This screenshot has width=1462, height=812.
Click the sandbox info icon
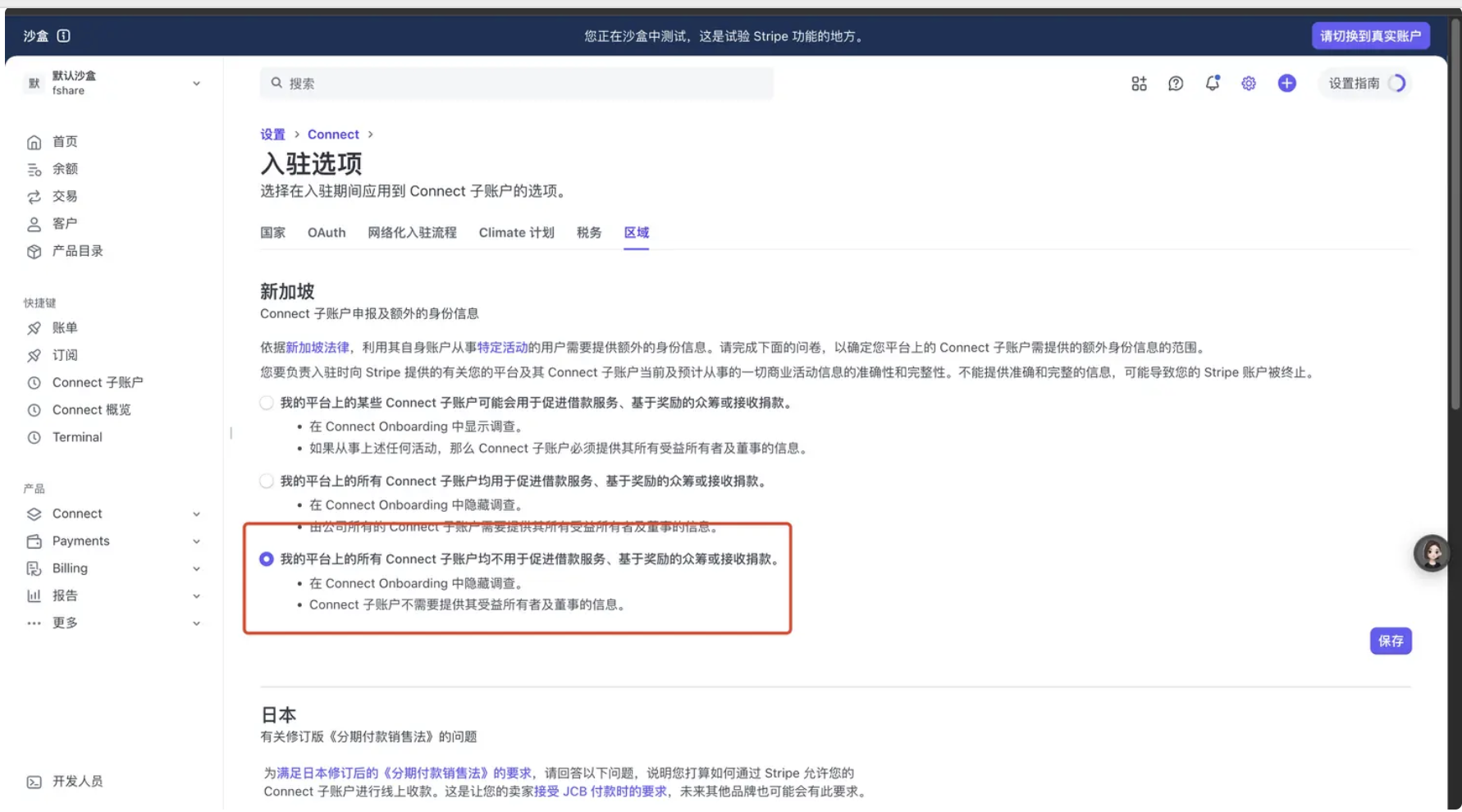coord(63,35)
